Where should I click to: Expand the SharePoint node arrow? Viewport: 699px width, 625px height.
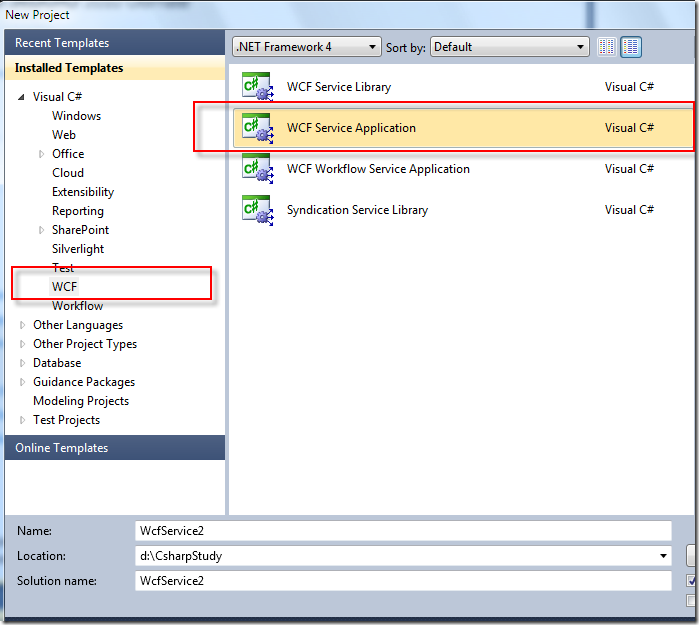pyautogui.click(x=41, y=230)
